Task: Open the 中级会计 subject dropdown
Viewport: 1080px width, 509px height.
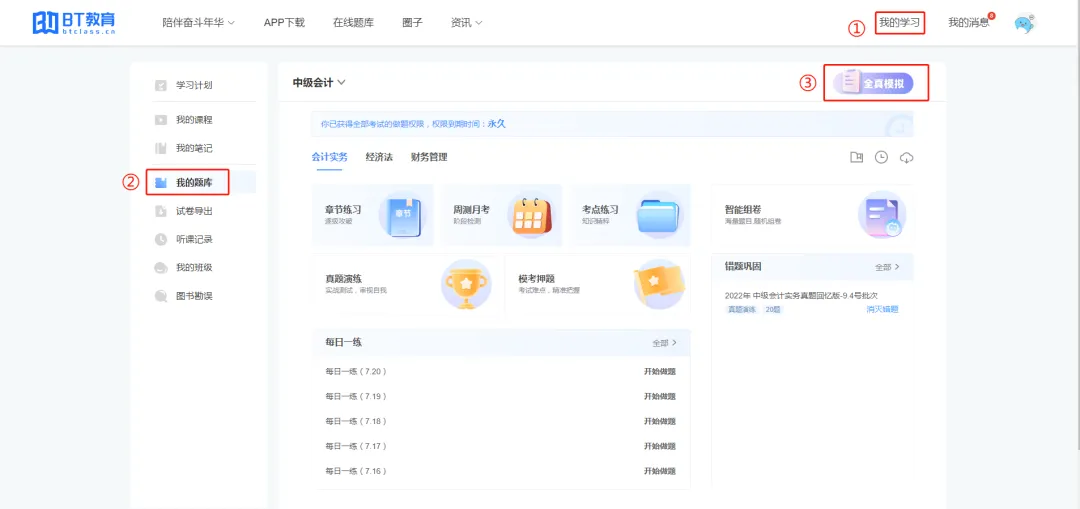Action: 319,83
